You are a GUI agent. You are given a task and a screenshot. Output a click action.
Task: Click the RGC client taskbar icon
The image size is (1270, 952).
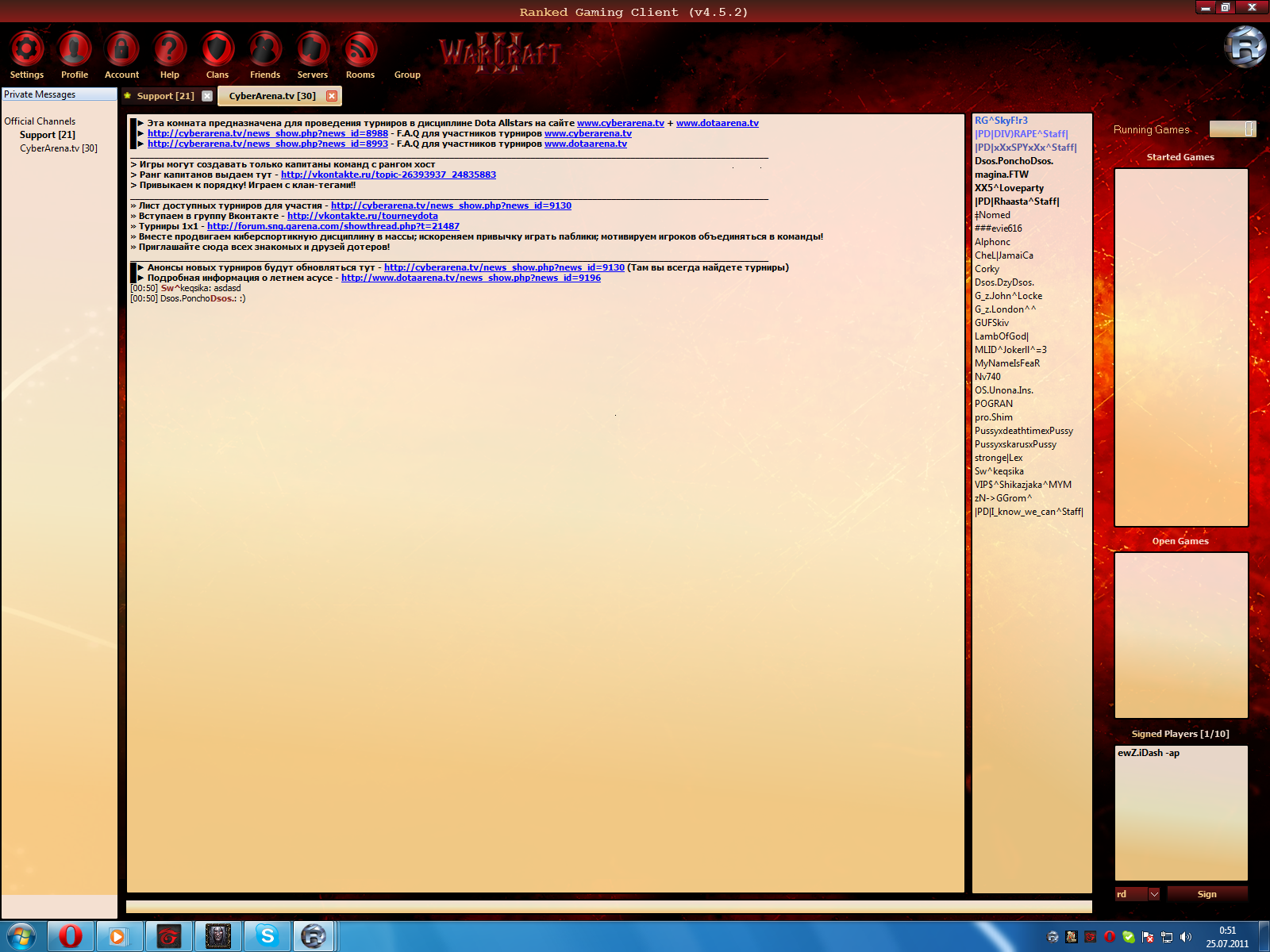coord(315,937)
